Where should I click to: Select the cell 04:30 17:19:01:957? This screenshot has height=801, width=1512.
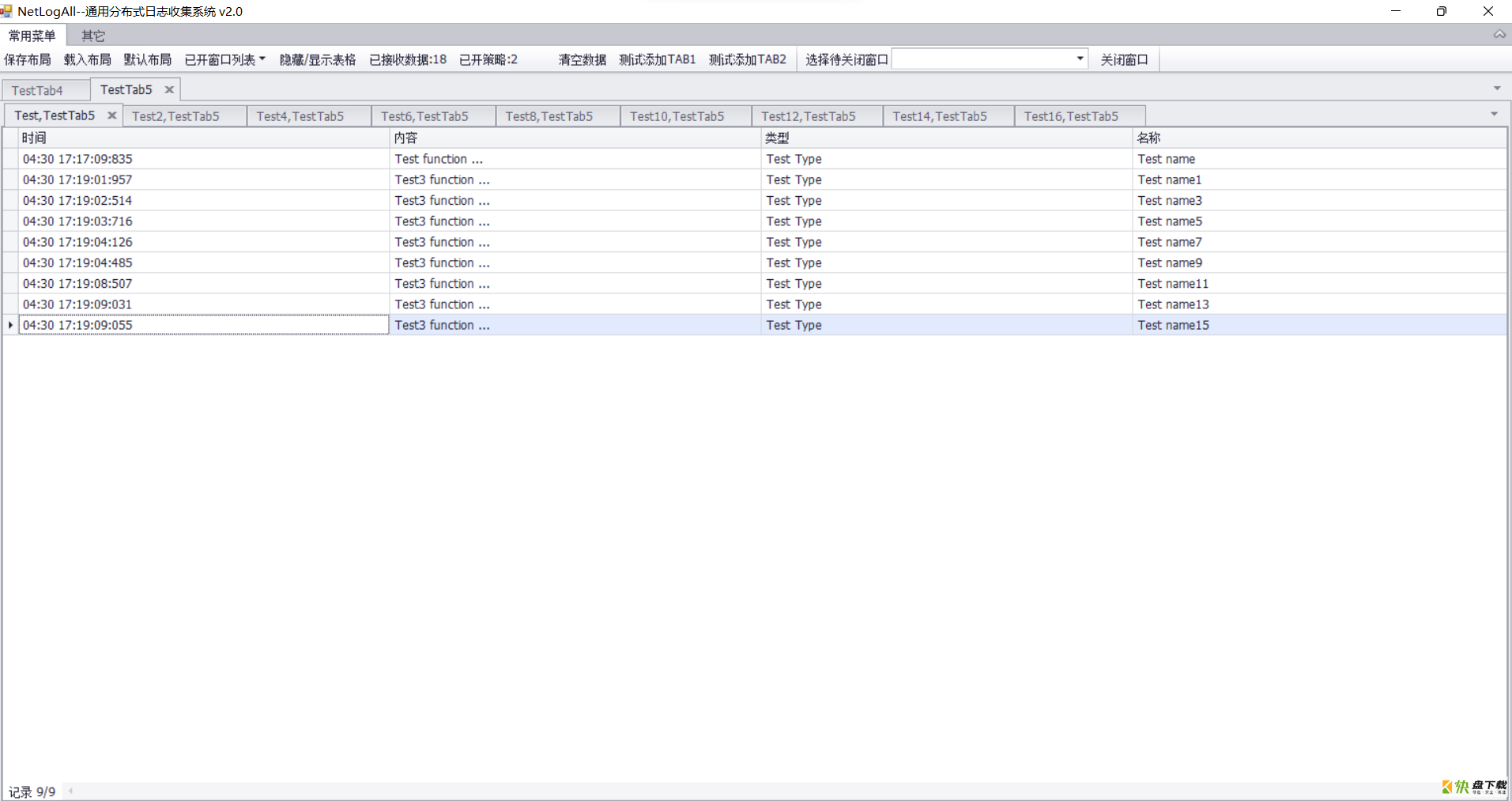point(204,179)
